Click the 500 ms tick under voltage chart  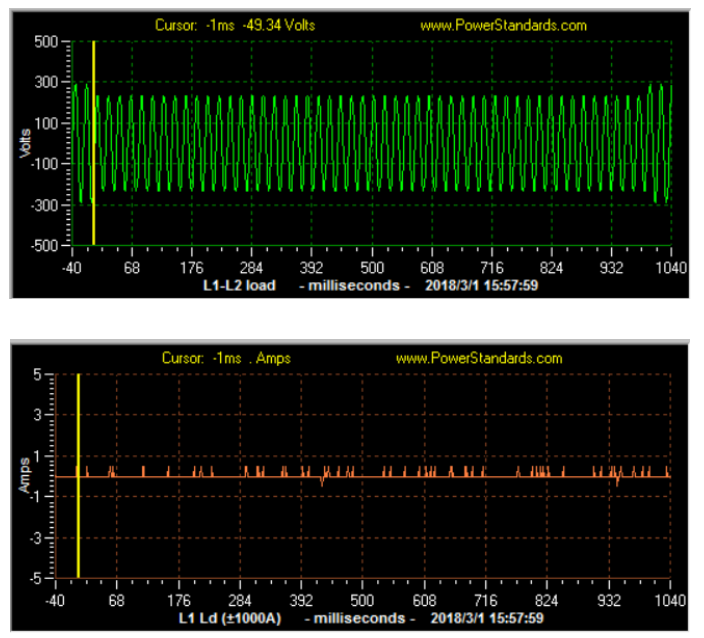[x=372, y=268]
